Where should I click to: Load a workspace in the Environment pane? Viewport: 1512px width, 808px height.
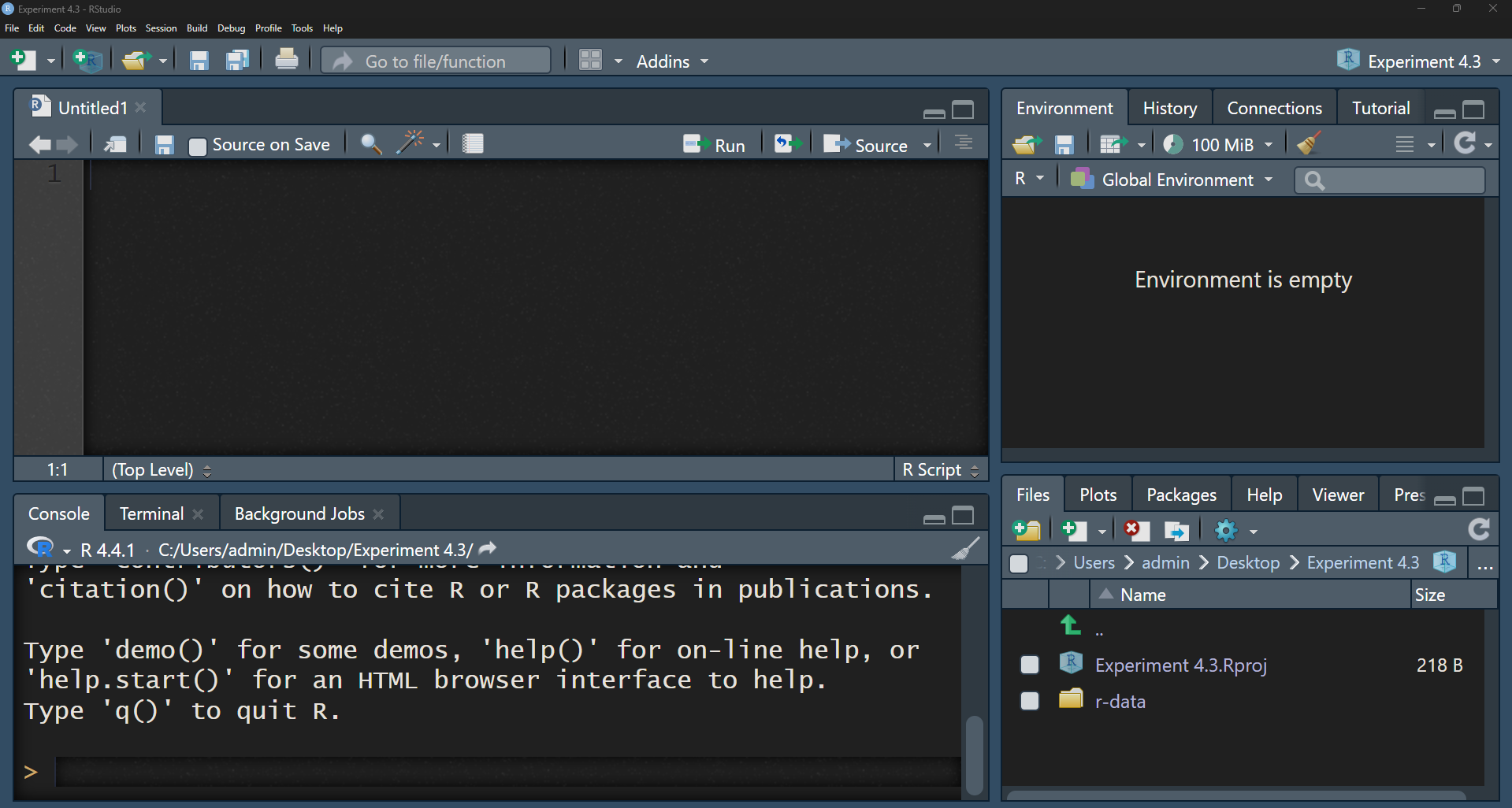point(1027,144)
